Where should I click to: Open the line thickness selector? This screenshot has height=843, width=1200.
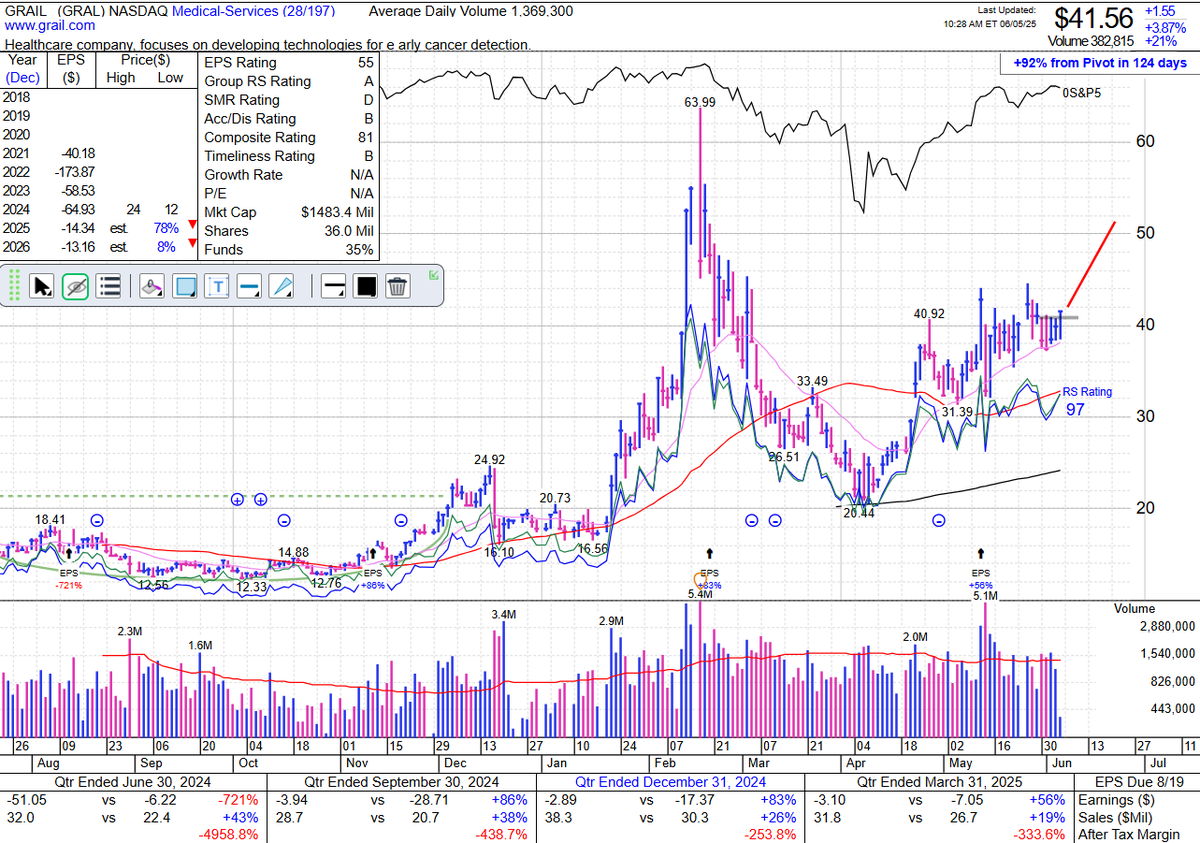coord(335,287)
